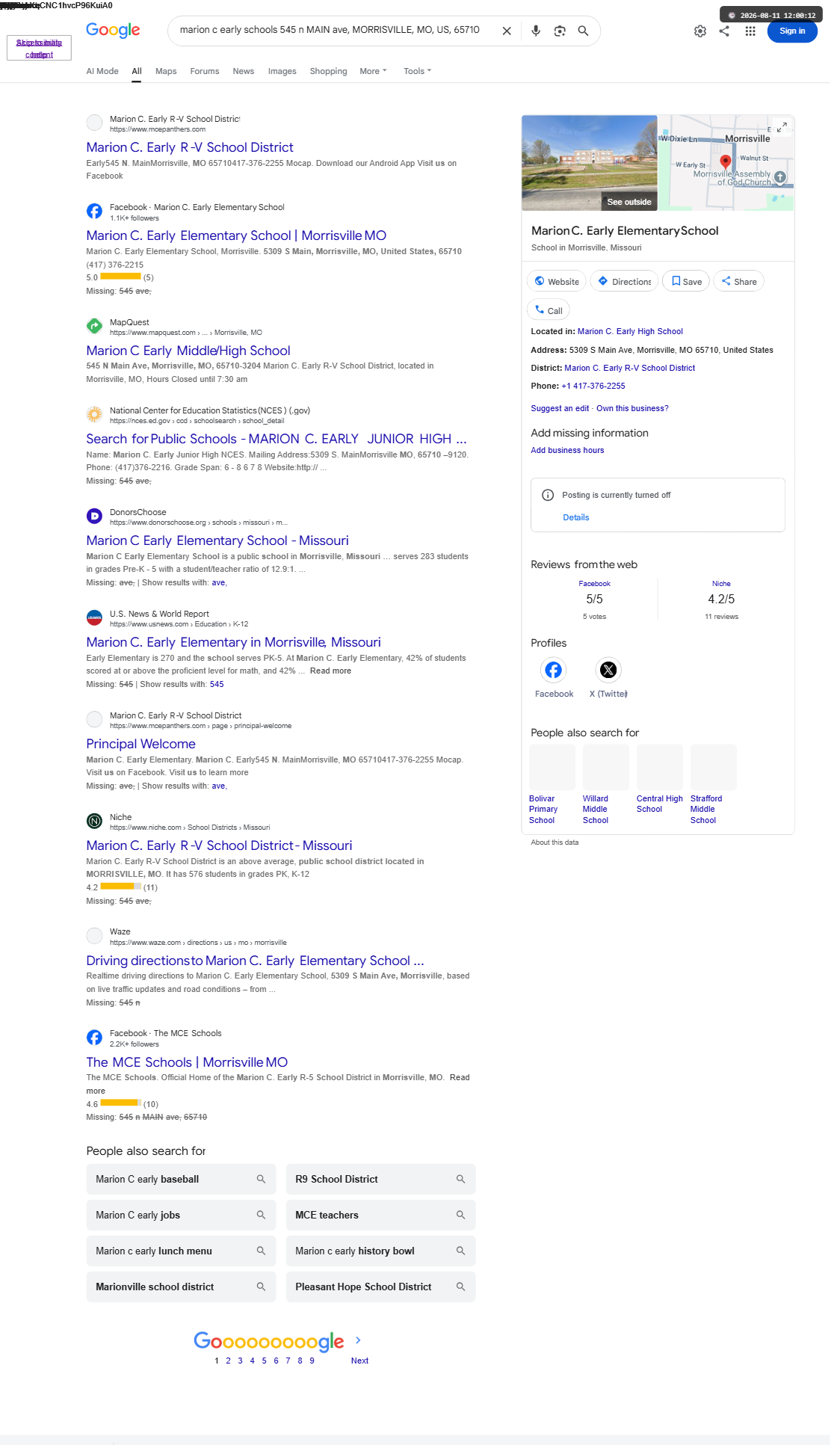Search Marion c early lunch menu
Image resolution: width=840 pixels, height=1445 pixels.
coord(181,1251)
